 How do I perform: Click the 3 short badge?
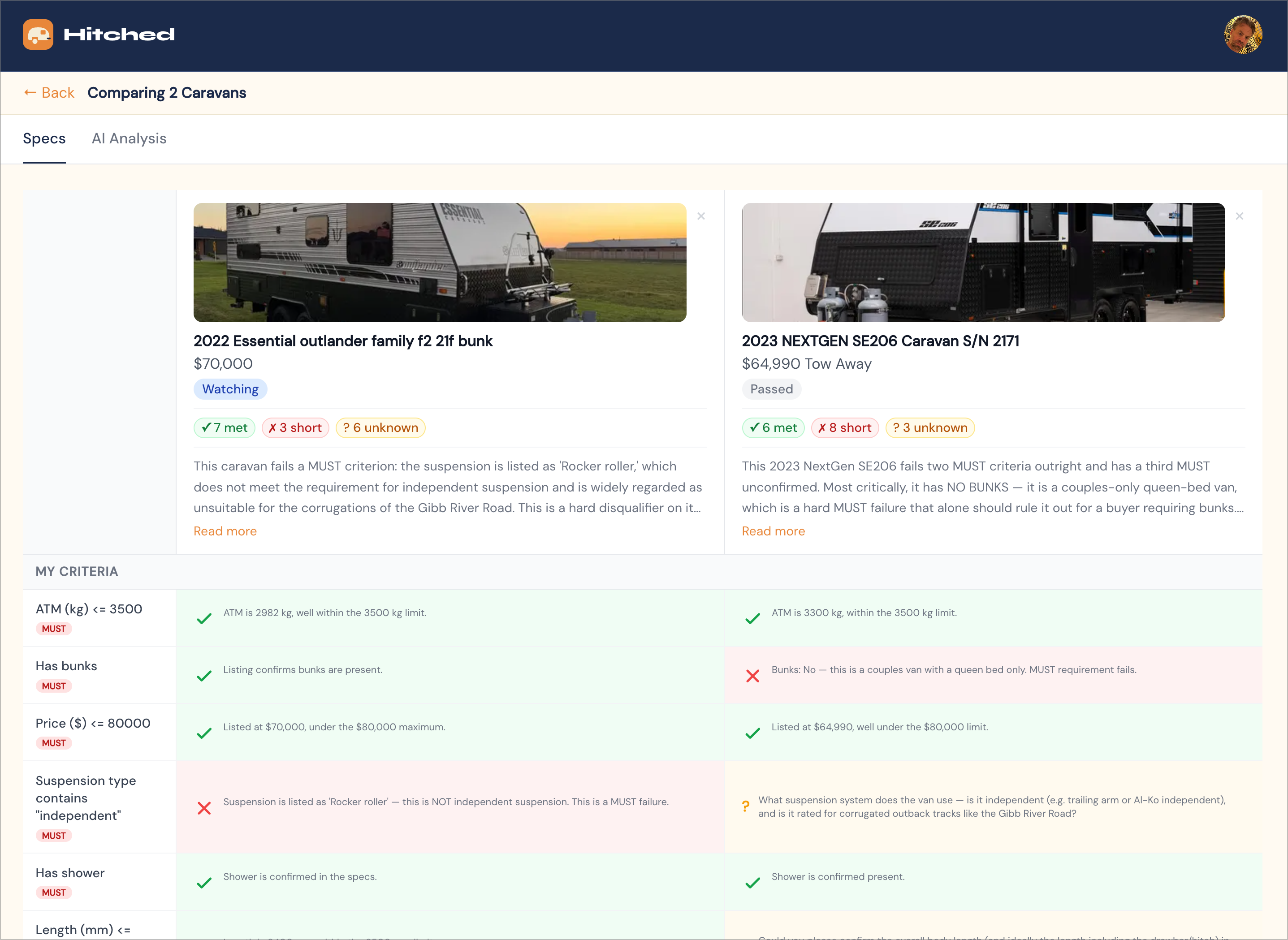(295, 428)
